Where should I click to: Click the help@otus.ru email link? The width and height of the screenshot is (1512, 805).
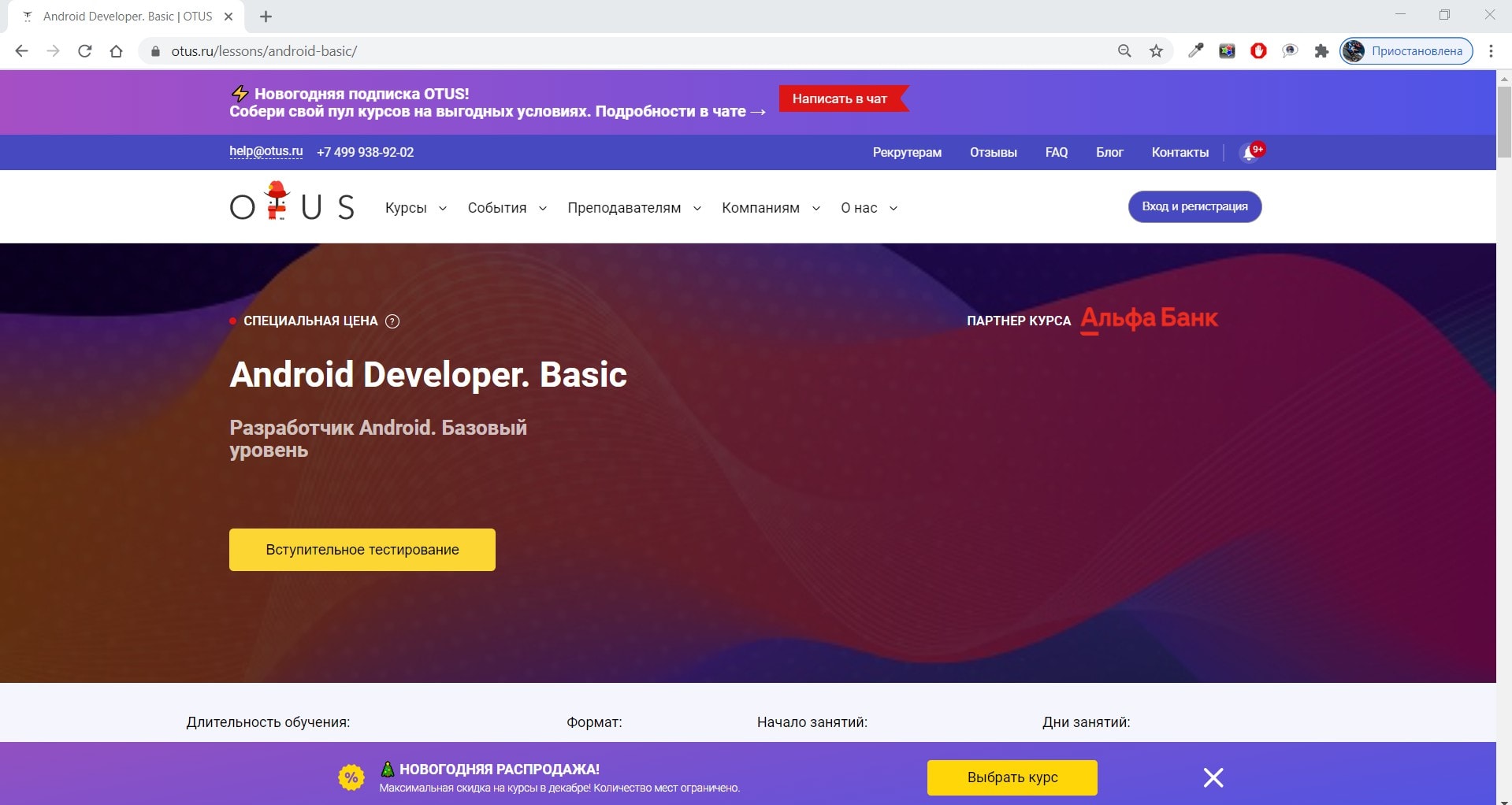(x=266, y=151)
